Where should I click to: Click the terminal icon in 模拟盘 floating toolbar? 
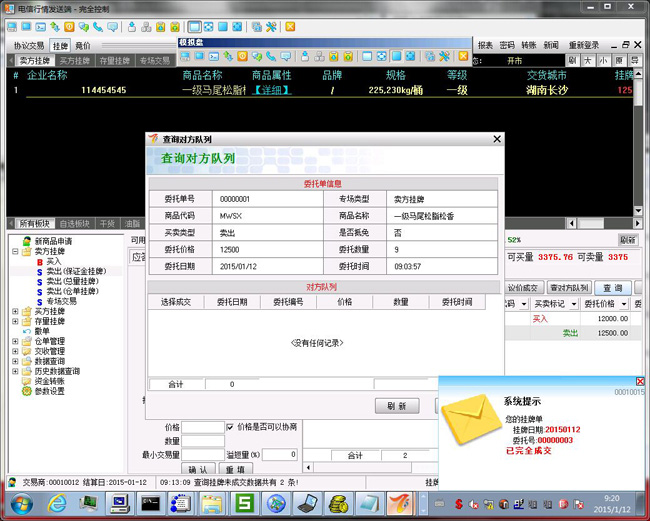[x=213, y=56]
